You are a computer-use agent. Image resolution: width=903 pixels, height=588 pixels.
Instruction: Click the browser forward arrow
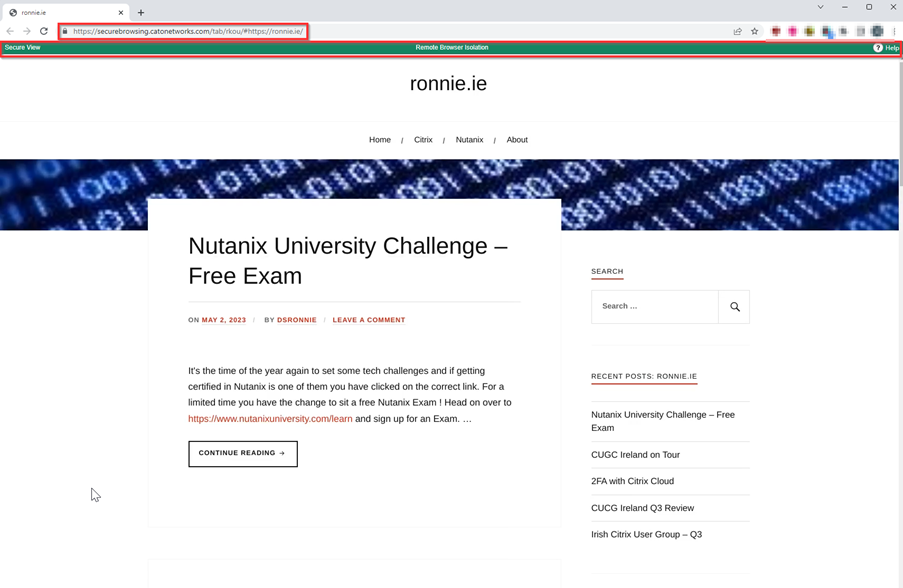pos(26,31)
